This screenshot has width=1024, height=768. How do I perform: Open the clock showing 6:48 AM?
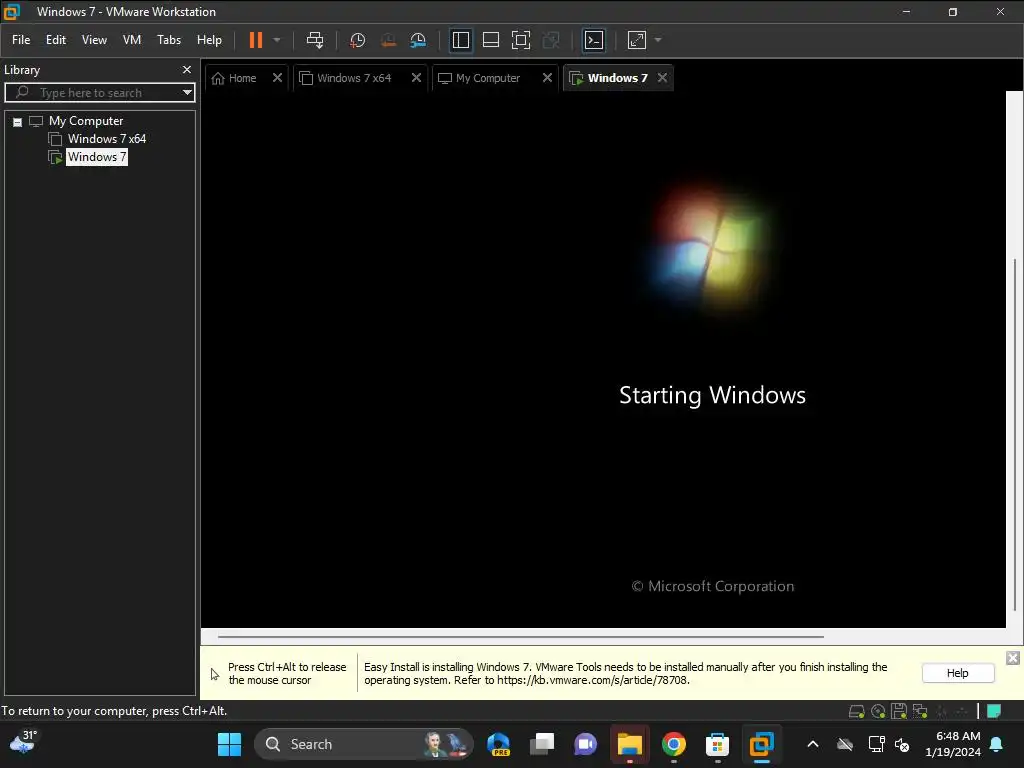952,744
